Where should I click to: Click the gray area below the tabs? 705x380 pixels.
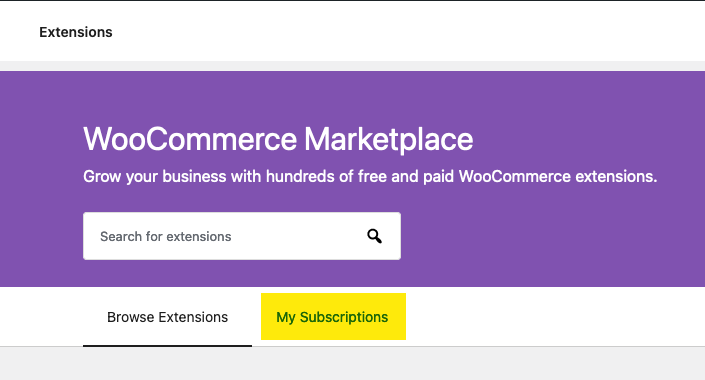pyautogui.click(x=352, y=363)
